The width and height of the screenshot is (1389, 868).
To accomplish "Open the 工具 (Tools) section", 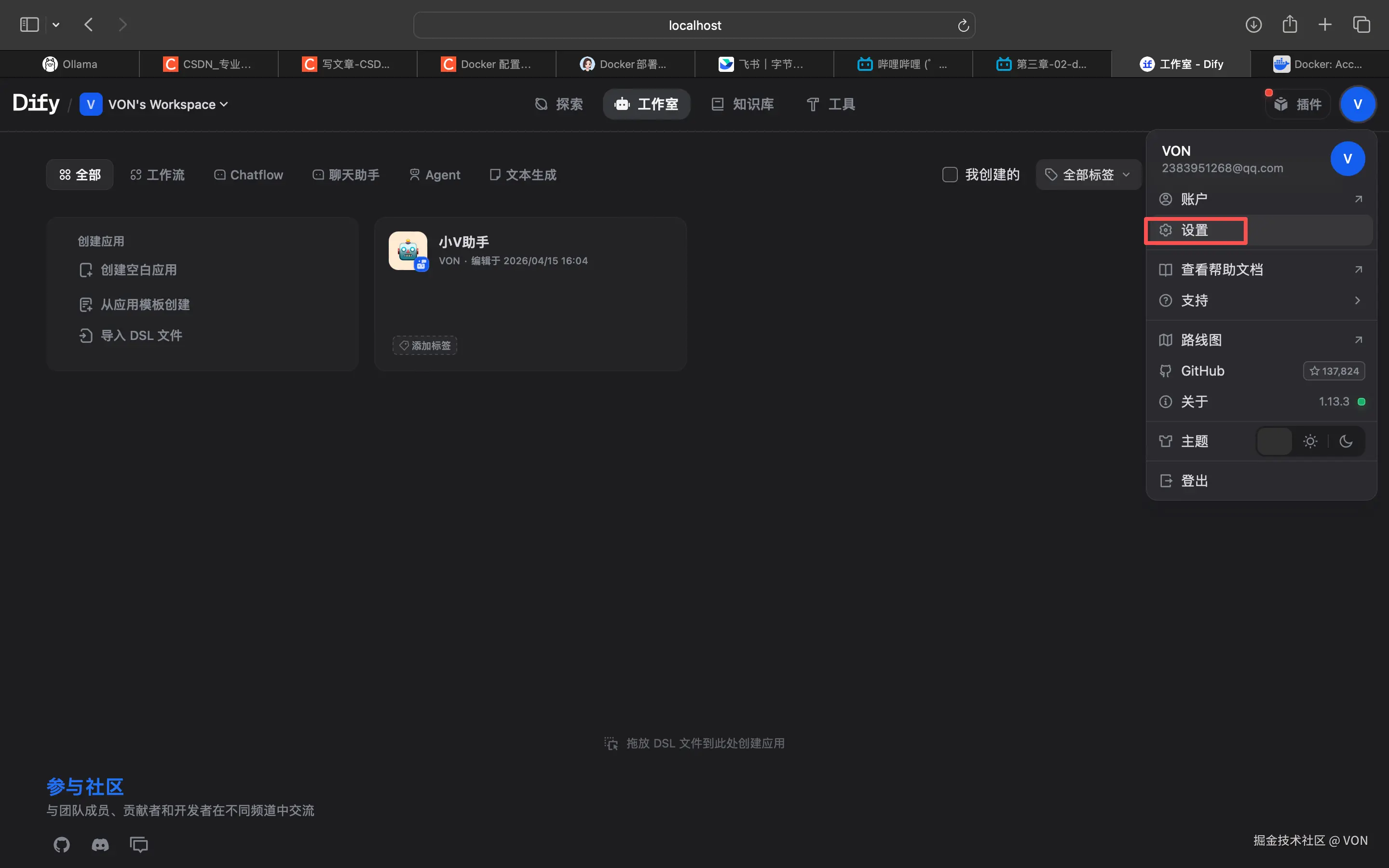I will [x=831, y=104].
